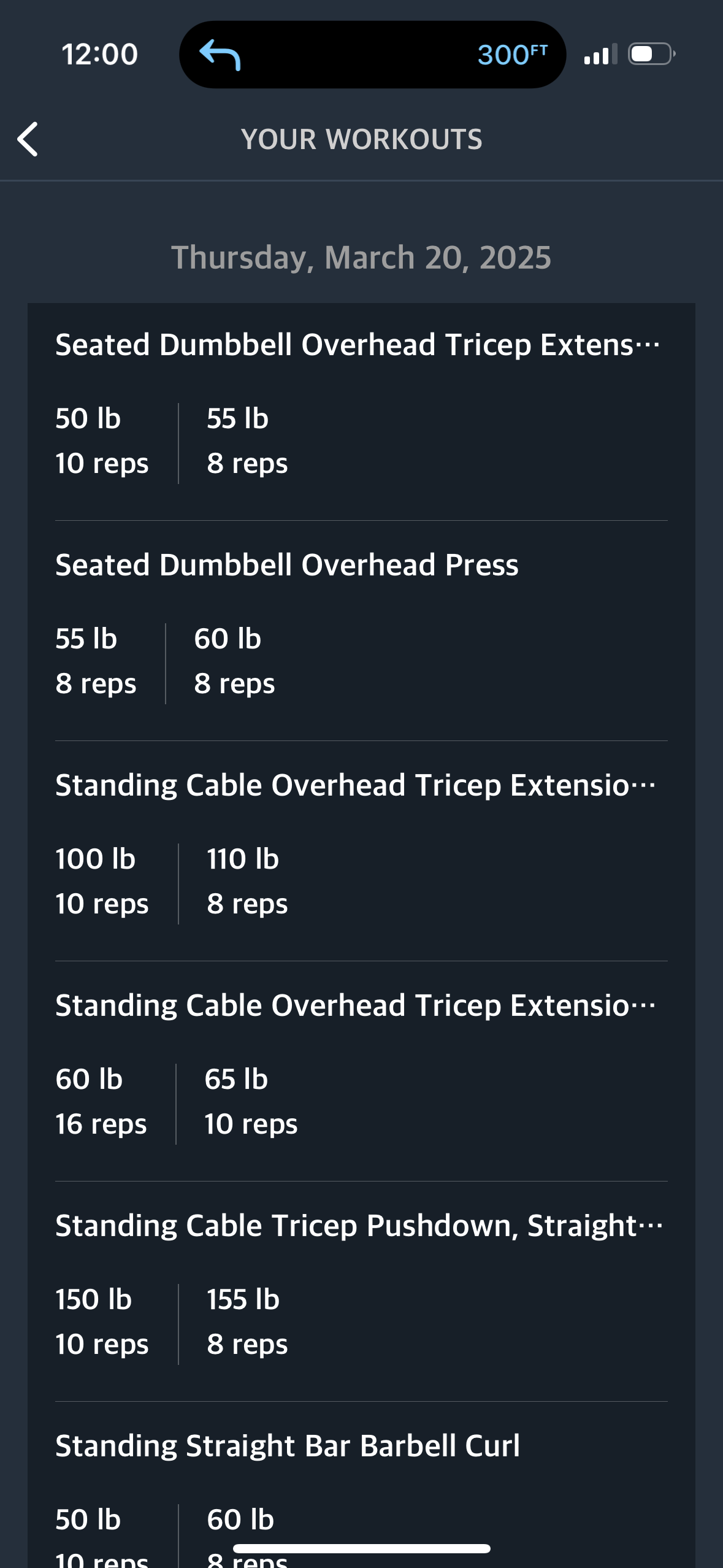Tap the cellular signal bars
Screen dimensions: 723x1568
tap(600, 55)
